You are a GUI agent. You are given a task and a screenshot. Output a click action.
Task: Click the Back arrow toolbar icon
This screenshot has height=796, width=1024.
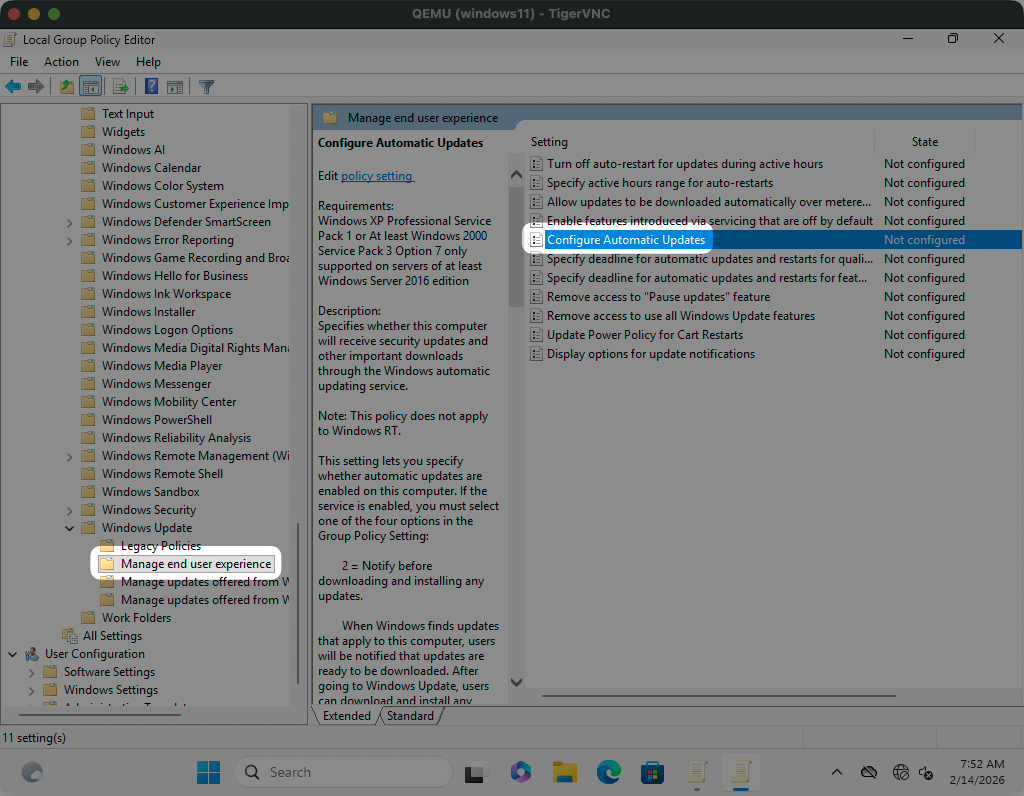coord(14,87)
